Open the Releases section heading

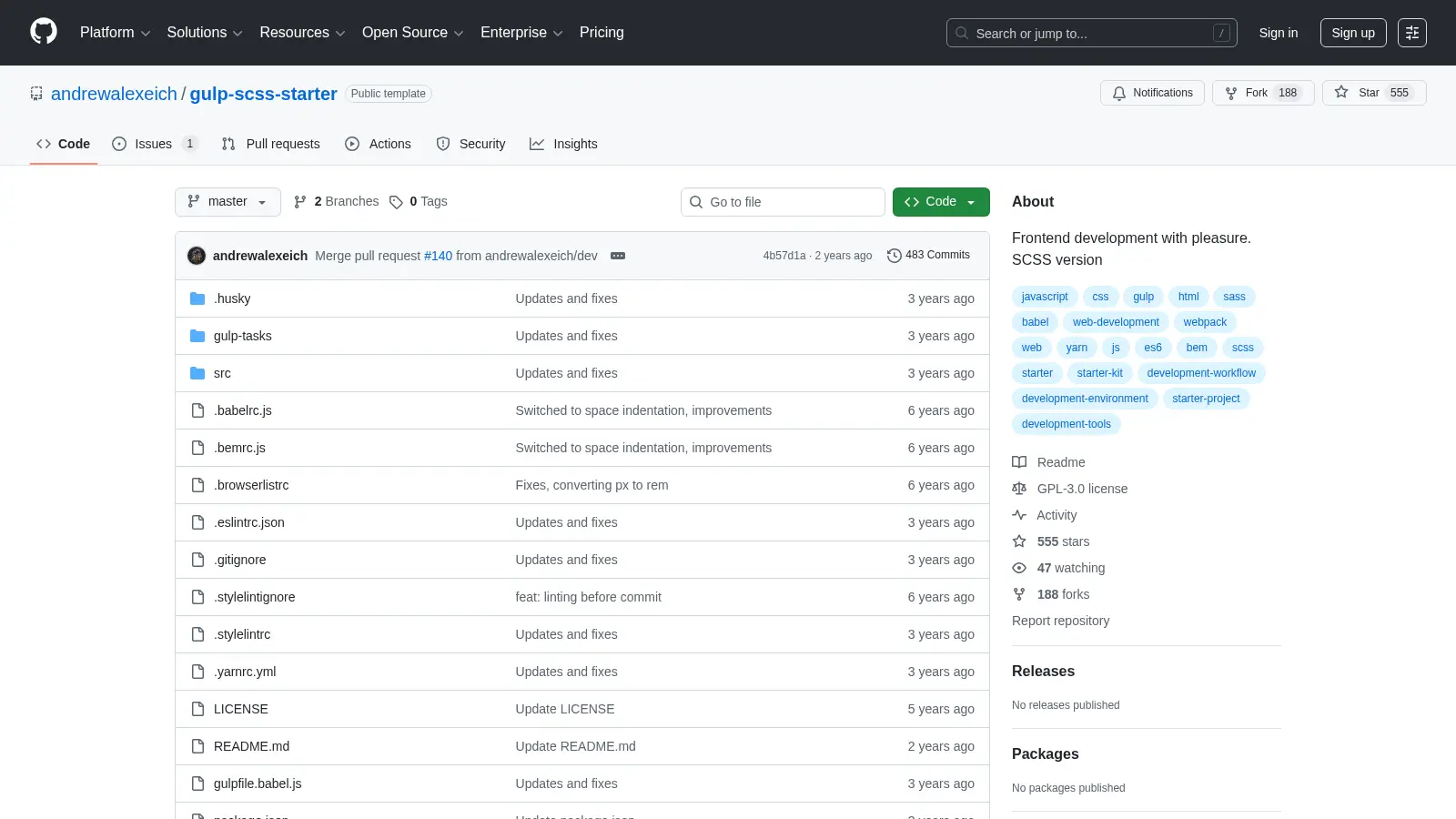pos(1043,672)
